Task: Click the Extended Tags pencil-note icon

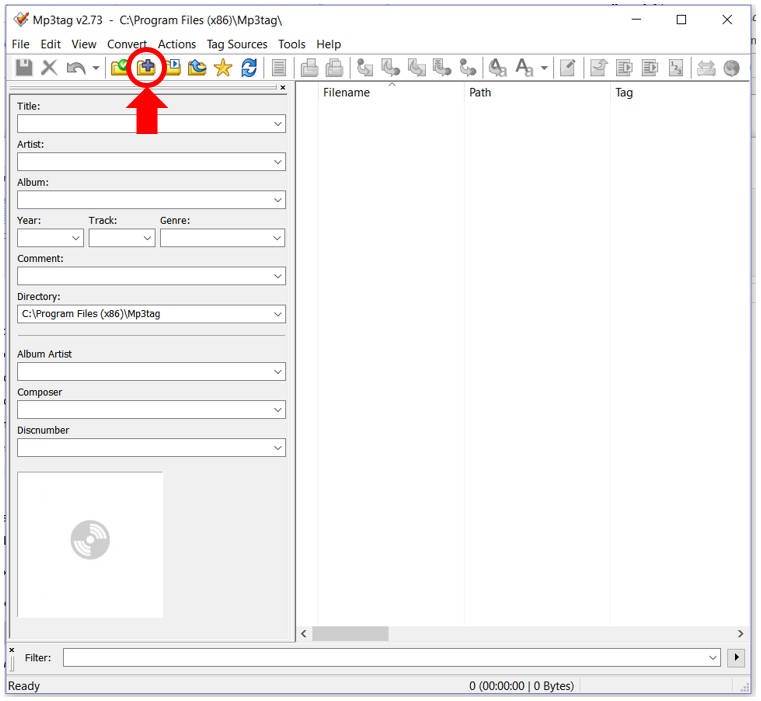Action: tap(567, 67)
